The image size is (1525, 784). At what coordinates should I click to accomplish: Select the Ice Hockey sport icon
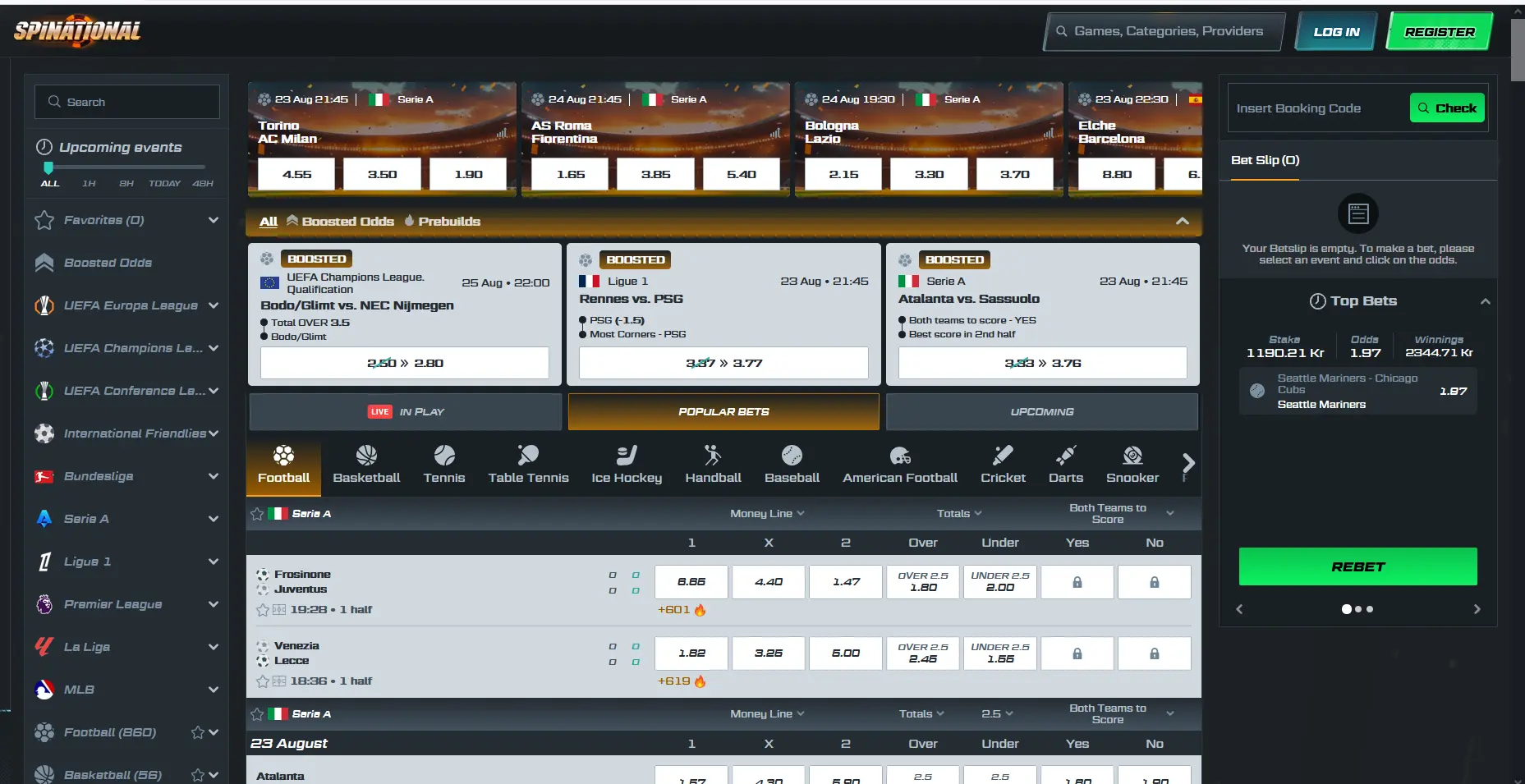(x=627, y=456)
